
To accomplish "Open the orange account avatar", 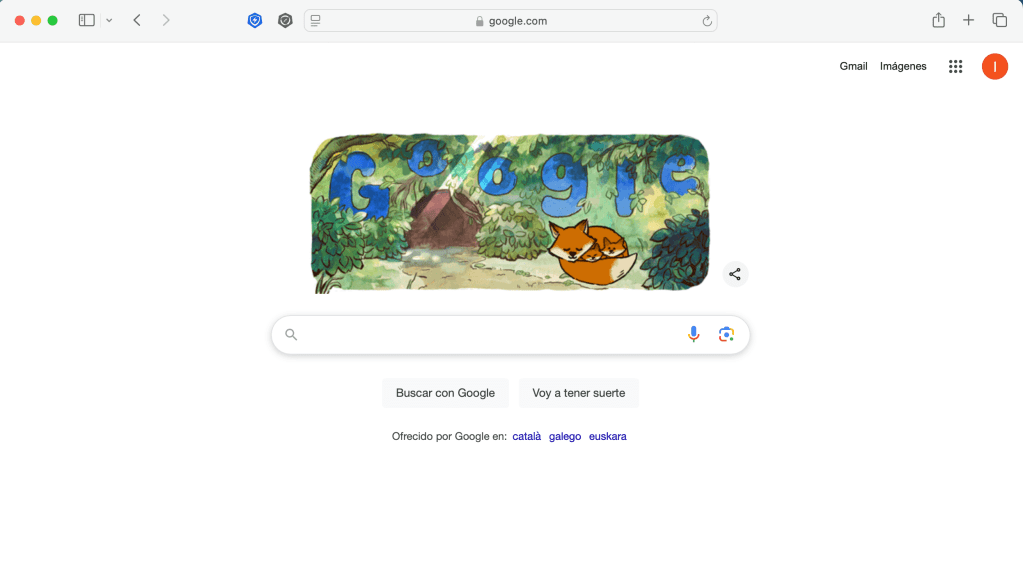I will pyautogui.click(x=994, y=66).
